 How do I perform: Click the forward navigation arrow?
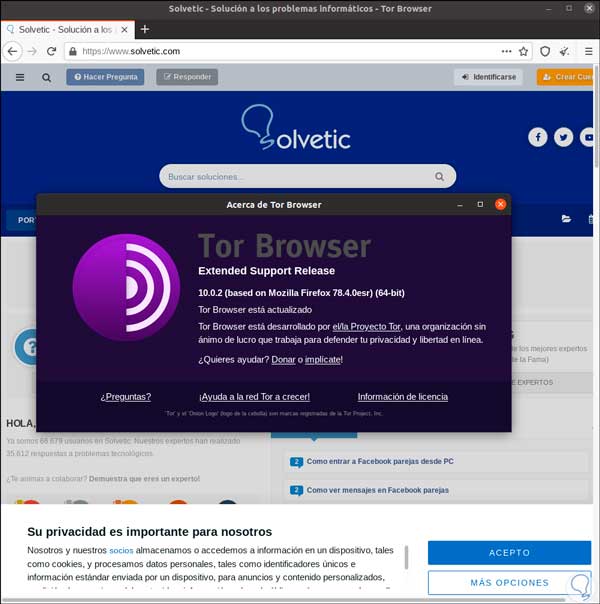coord(32,51)
